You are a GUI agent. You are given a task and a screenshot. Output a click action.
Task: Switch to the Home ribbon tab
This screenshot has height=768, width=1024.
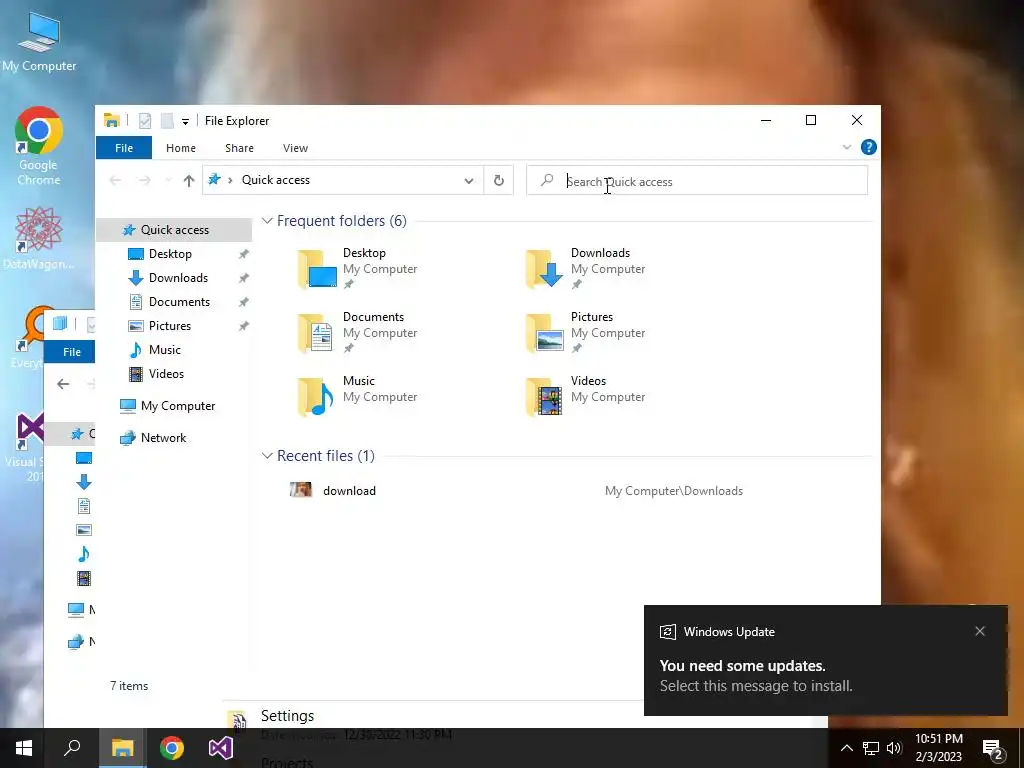(181, 148)
